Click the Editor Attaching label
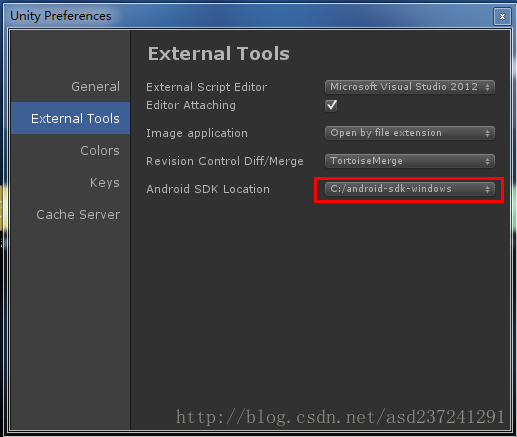The image size is (517, 437). pos(191,105)
